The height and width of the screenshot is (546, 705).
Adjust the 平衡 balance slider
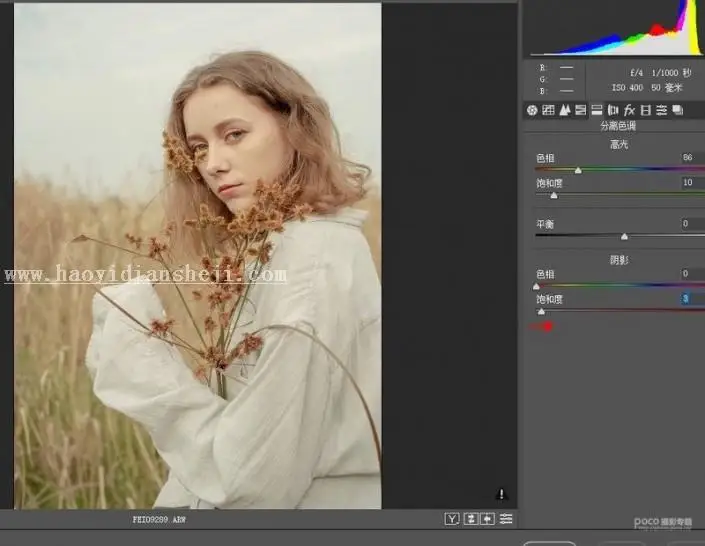click(624, 236)
